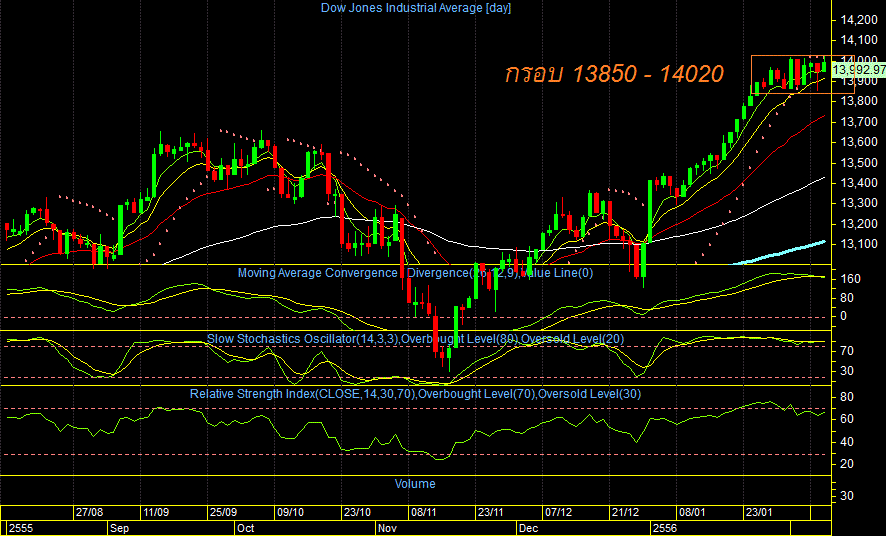Select the 13,800 price axis label
886x536 pixels.
(x=859, y=101)
